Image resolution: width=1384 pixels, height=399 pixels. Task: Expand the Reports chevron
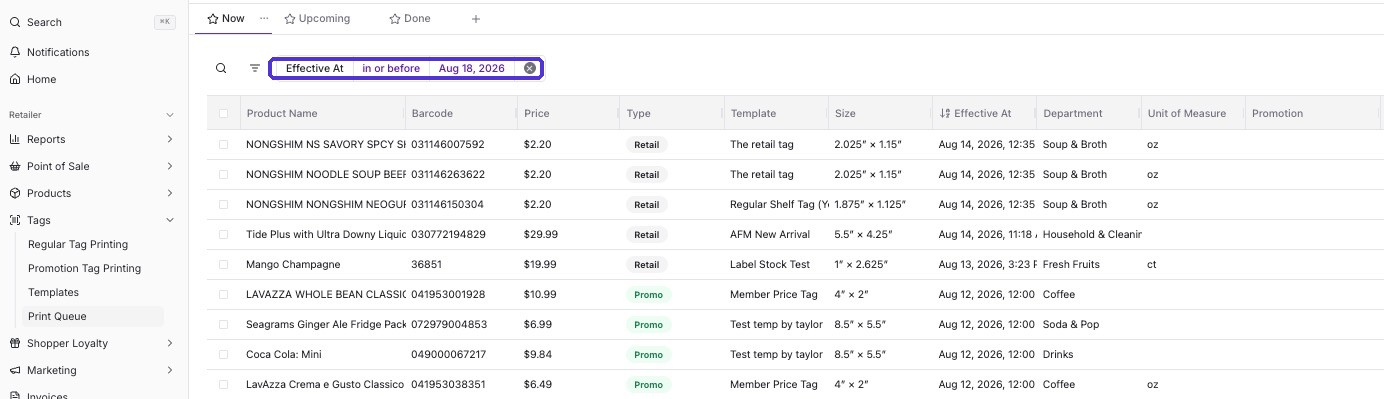[x=169, y=139]
